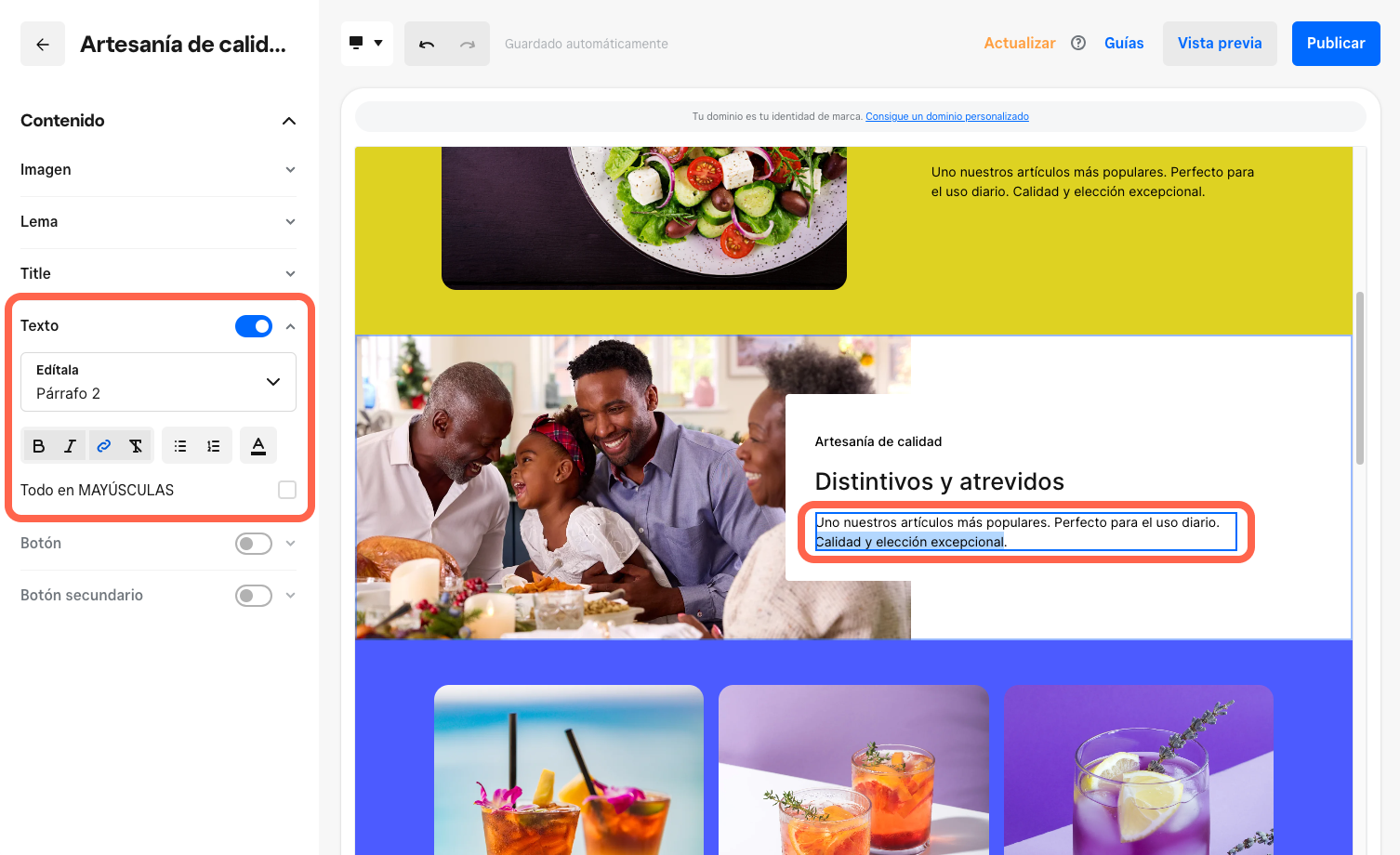Turn off the Texto toggle
This screenshot has height=855, width=1400.
[x=254, y=326]
